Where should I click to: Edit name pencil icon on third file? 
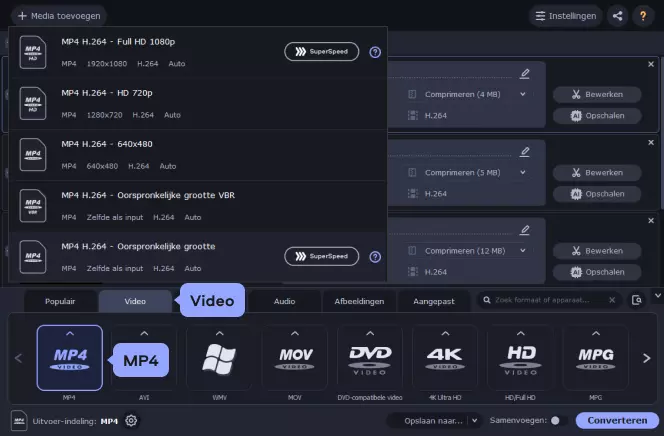[525, 230]
